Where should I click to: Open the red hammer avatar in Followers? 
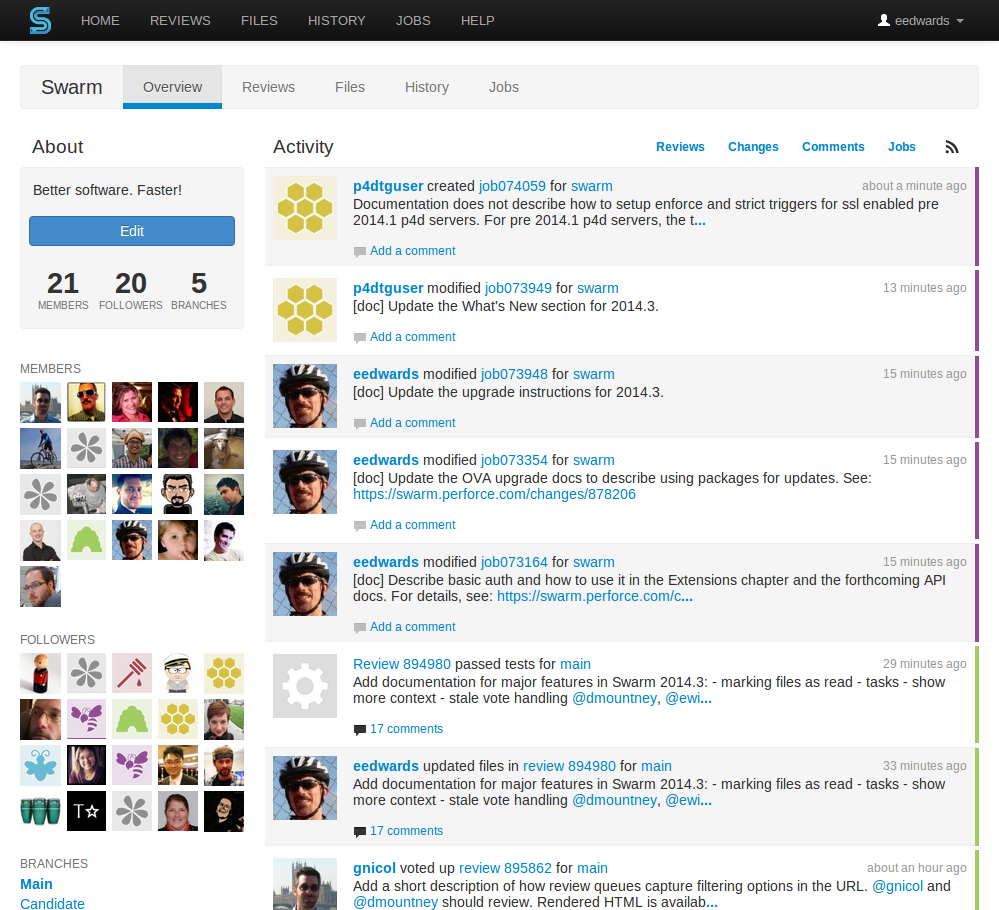tap(132, 673)
